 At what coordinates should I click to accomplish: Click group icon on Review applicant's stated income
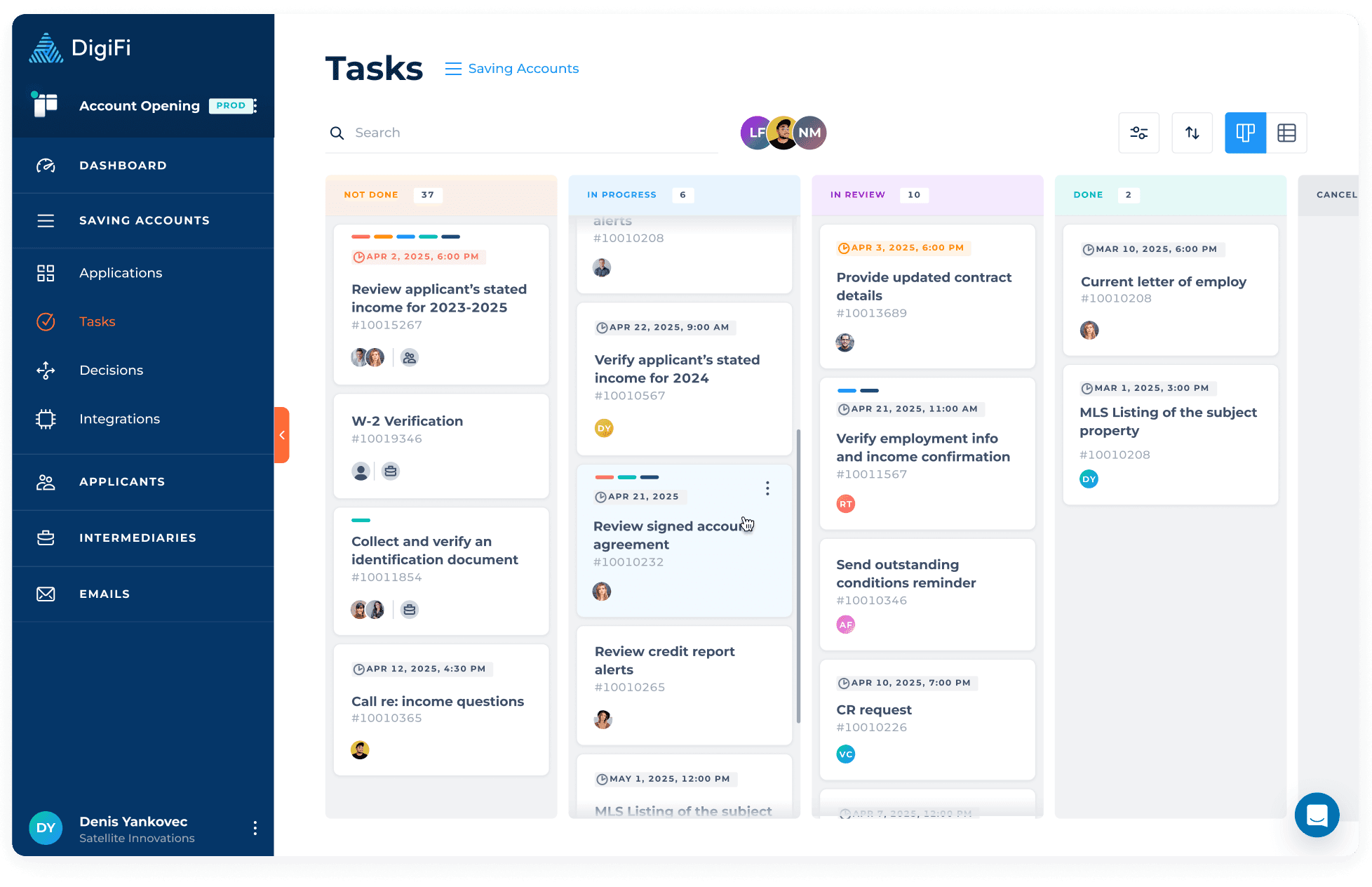(410, 358)
